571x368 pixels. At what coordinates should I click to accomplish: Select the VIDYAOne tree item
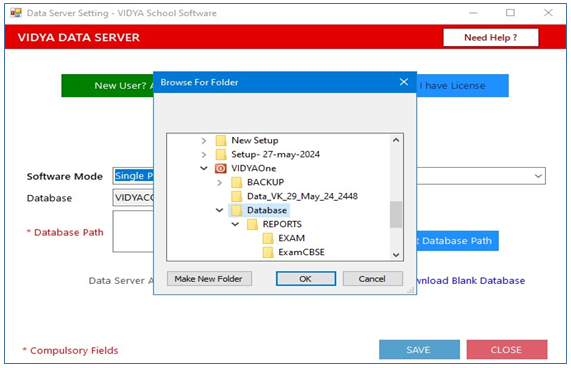253,168
